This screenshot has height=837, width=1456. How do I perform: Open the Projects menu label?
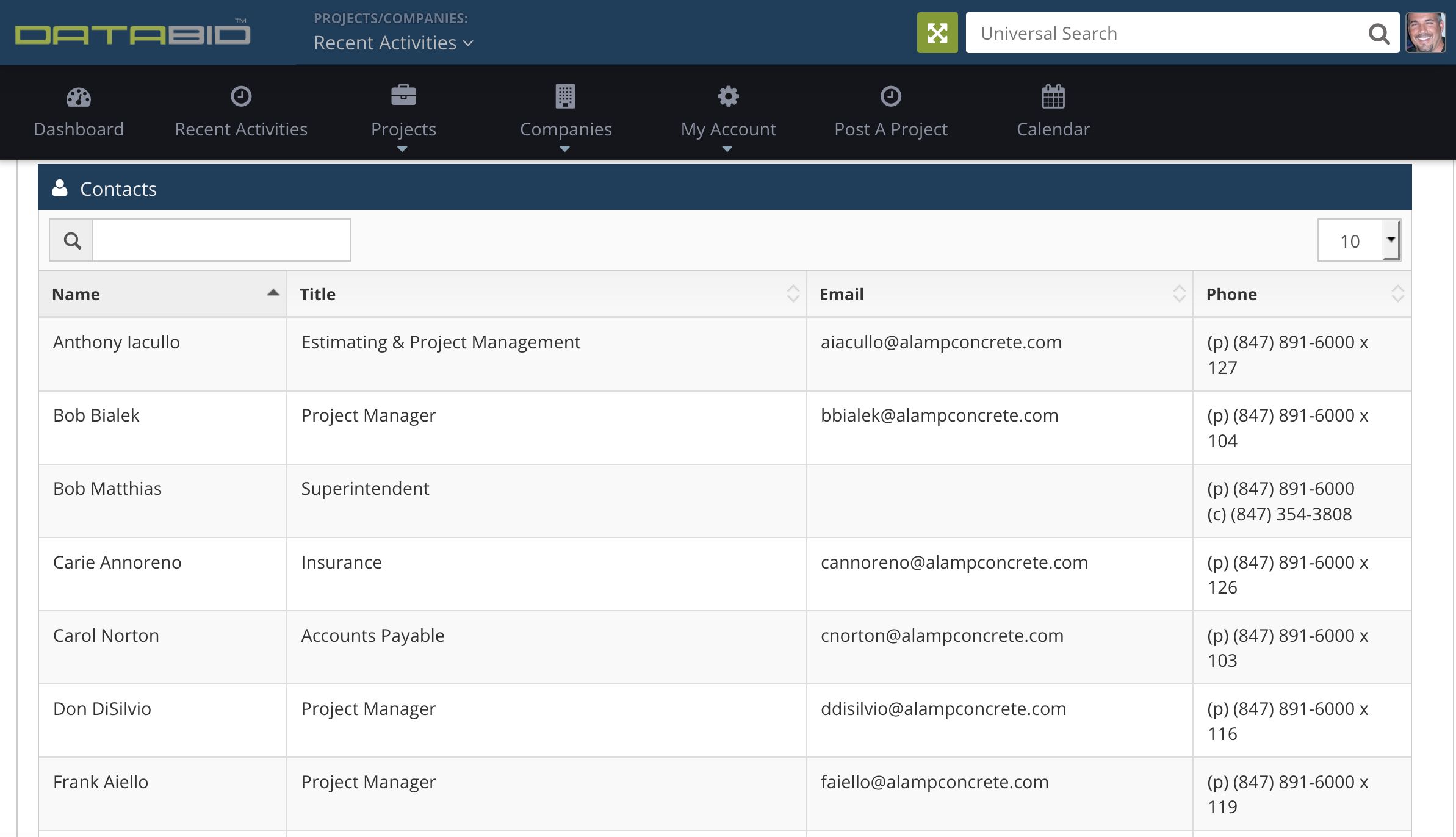(x=403, y=129)
